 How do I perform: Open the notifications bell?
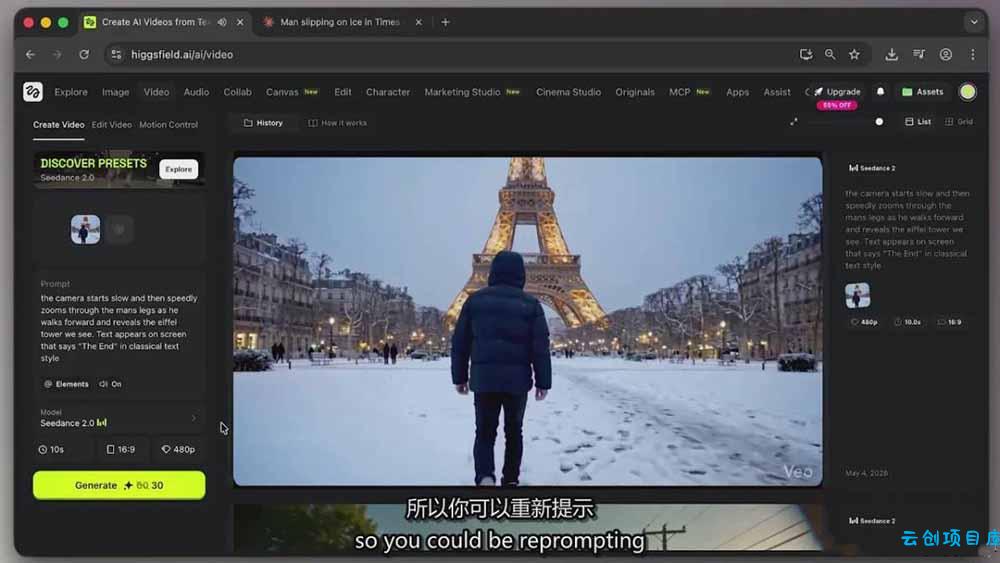click(x=880, y=92)
